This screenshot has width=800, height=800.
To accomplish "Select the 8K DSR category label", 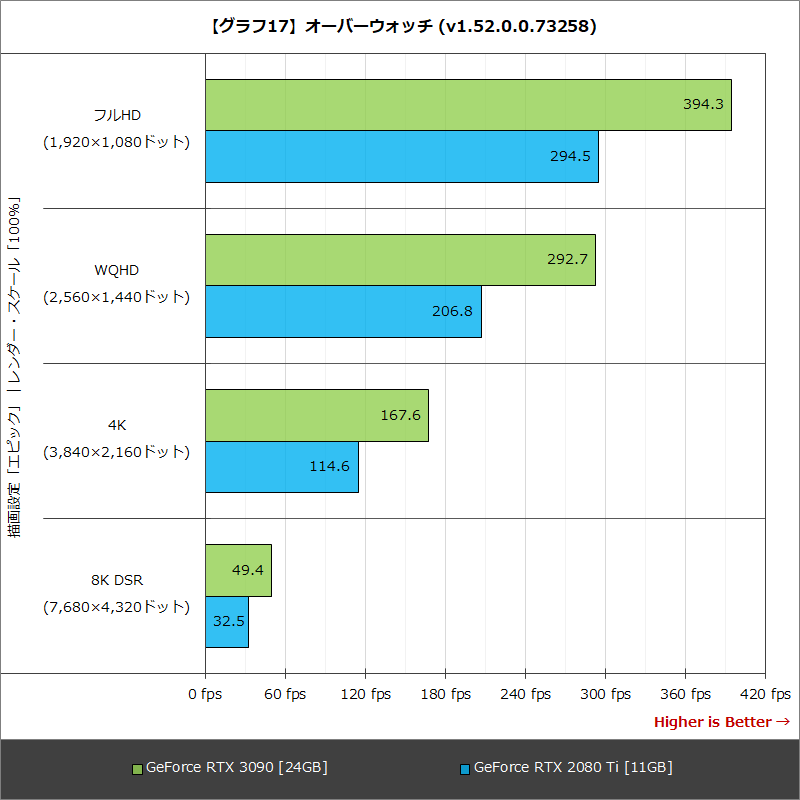I will [x=117, y=581].
